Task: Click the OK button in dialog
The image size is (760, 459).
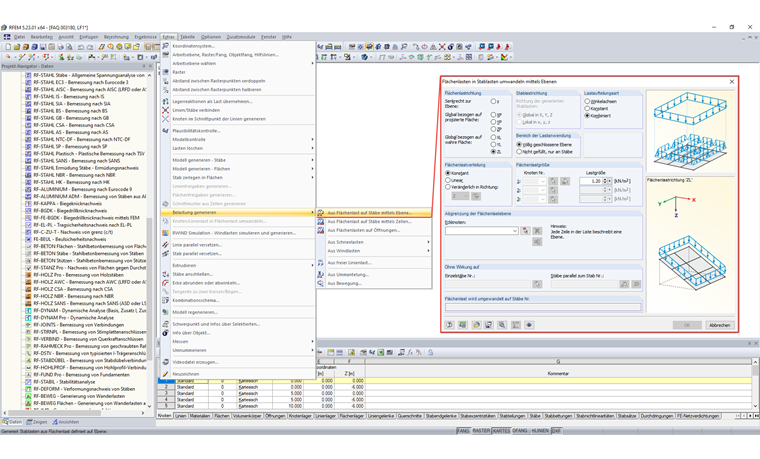Action: click(x=687, y=325)
